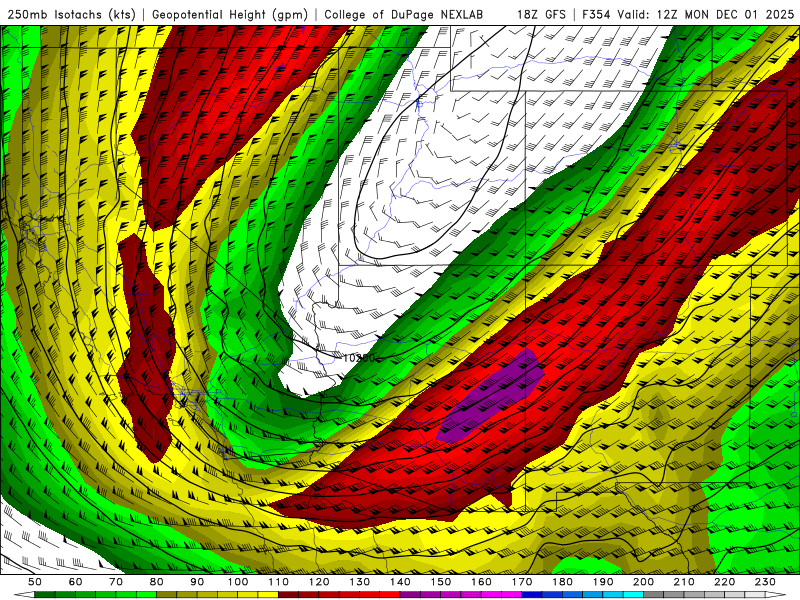The width and height of the screenshot is (800, 600).
Task: Click the dark blue swatch right of 170
Action: (x=532, y=594)
